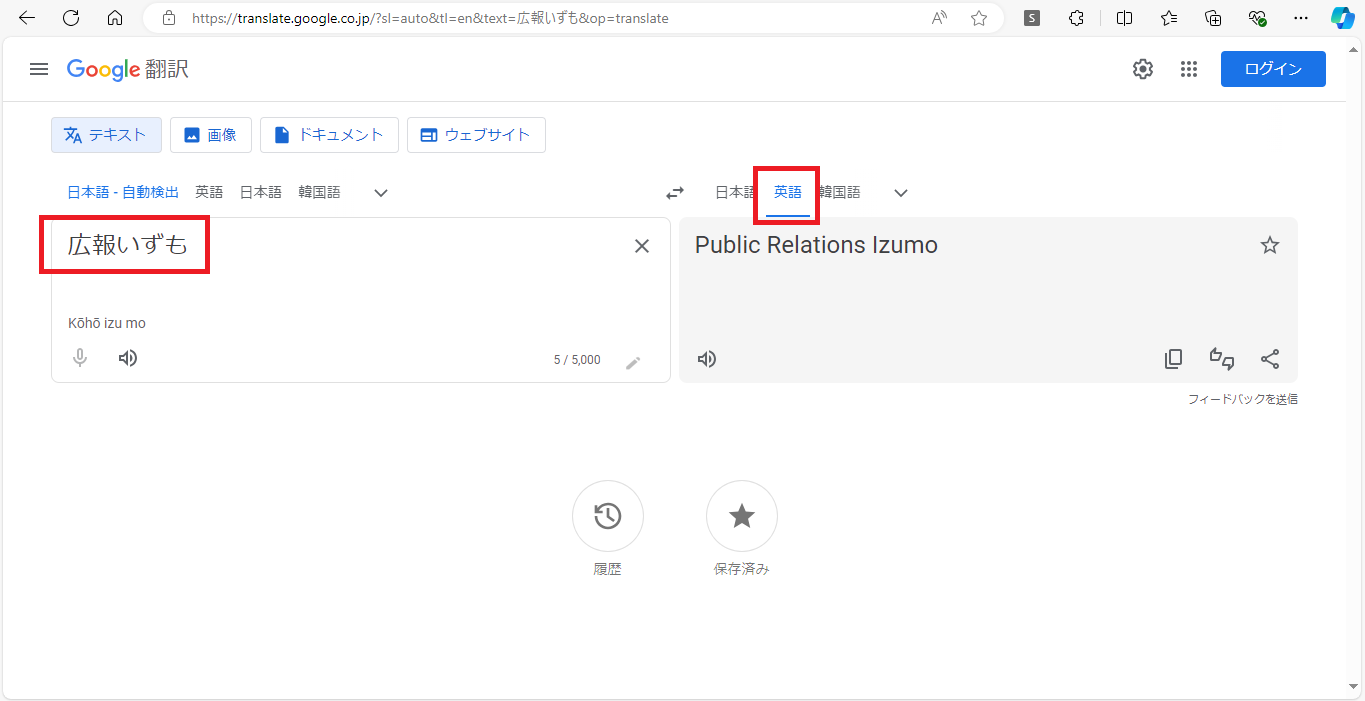Save translation with the star icon
Screen dimensions: 1365x701
pyautogui.click(x=1270, y=245)
